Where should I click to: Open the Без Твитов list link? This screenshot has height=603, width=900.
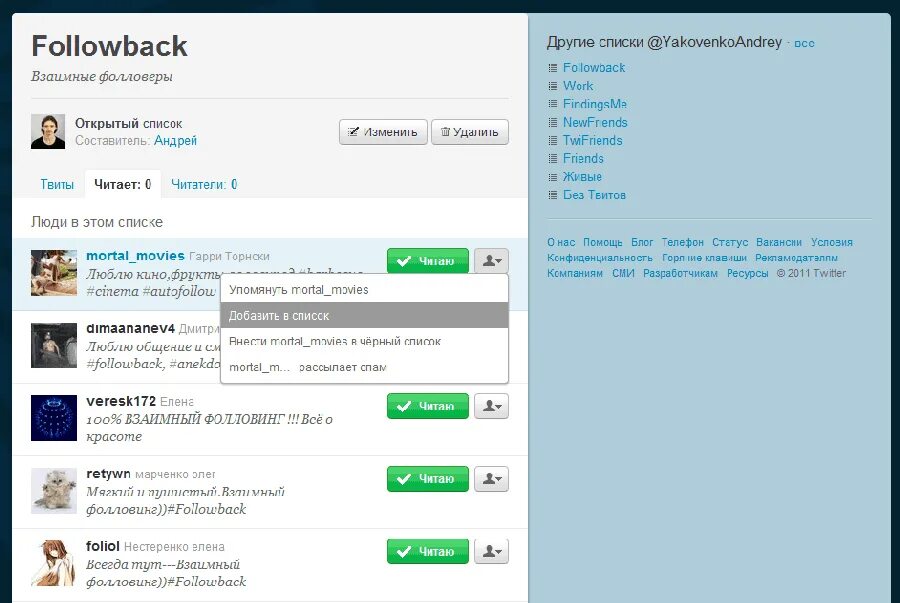click(x=595, y=195)
